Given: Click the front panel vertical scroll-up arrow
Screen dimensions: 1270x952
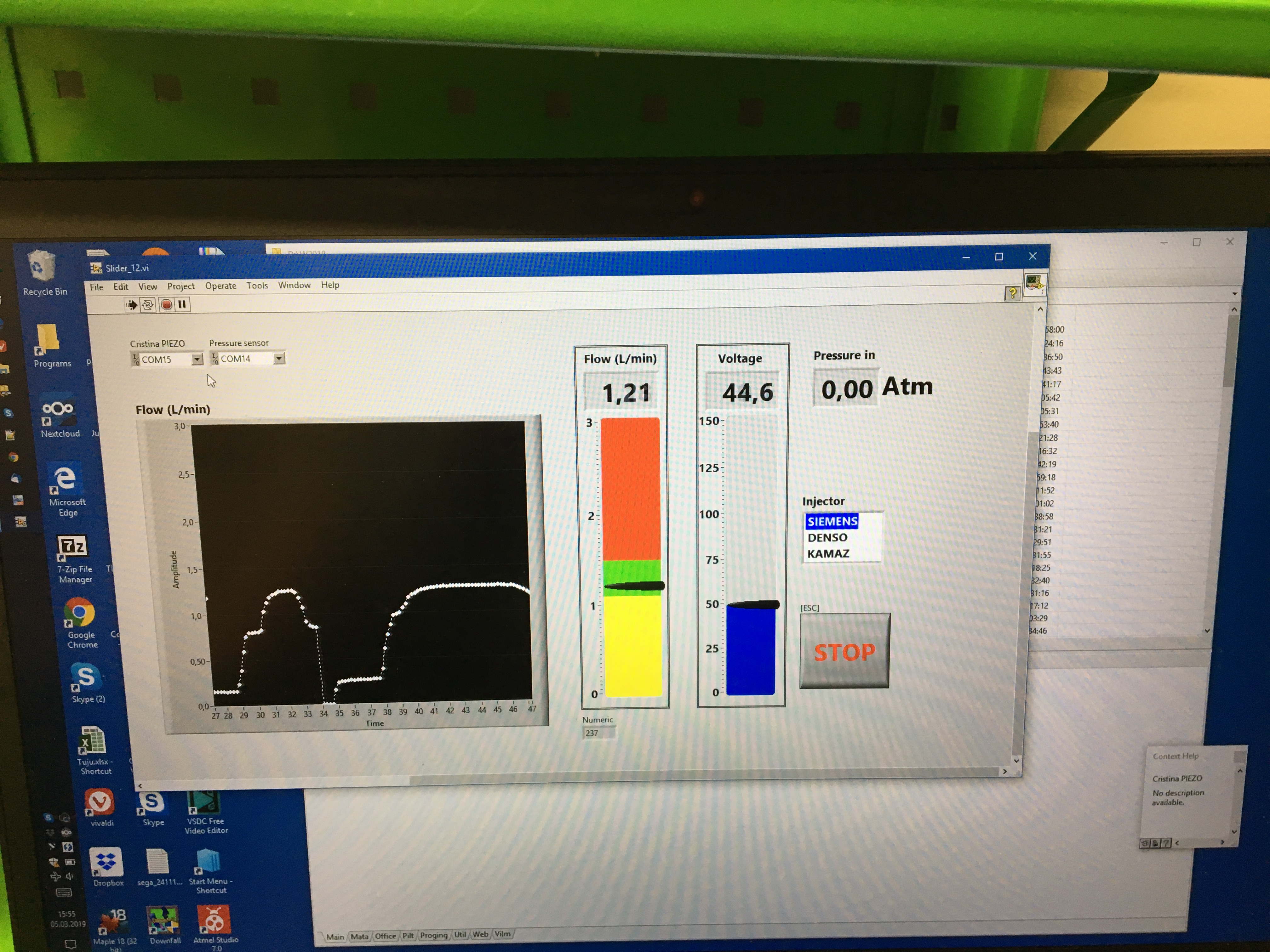Looking at the screenshot, I should [x=1040, y=309].
